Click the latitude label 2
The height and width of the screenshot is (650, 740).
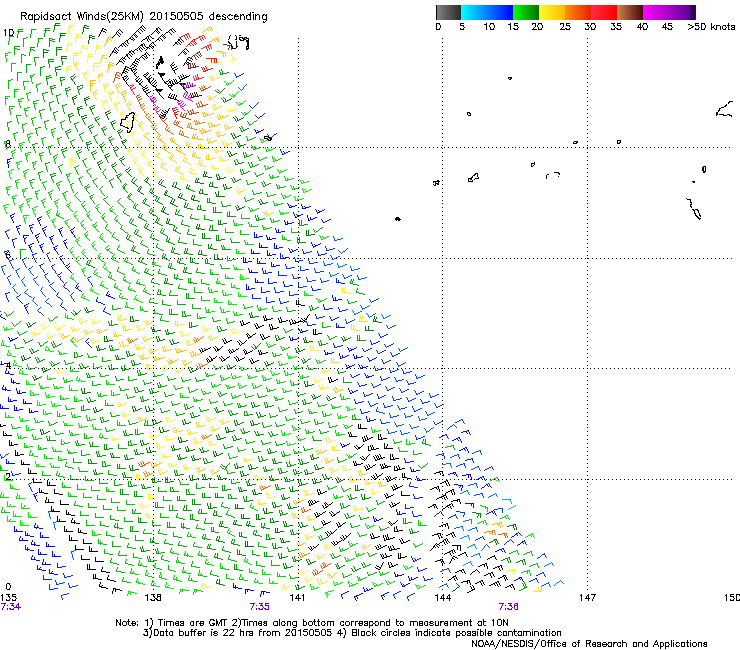(x=8, y=476)
